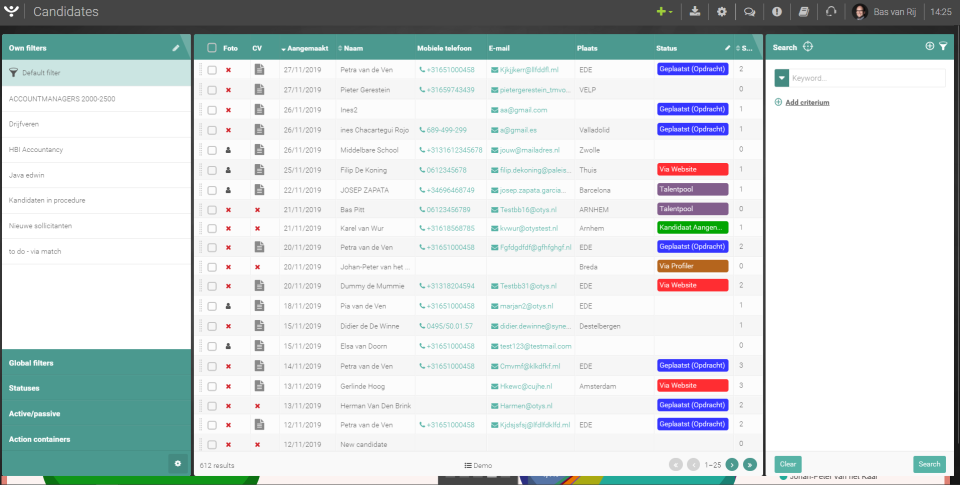
Task: Select HBI Accountancy filter
Action: pyautogui.click(x=97, y=149)
